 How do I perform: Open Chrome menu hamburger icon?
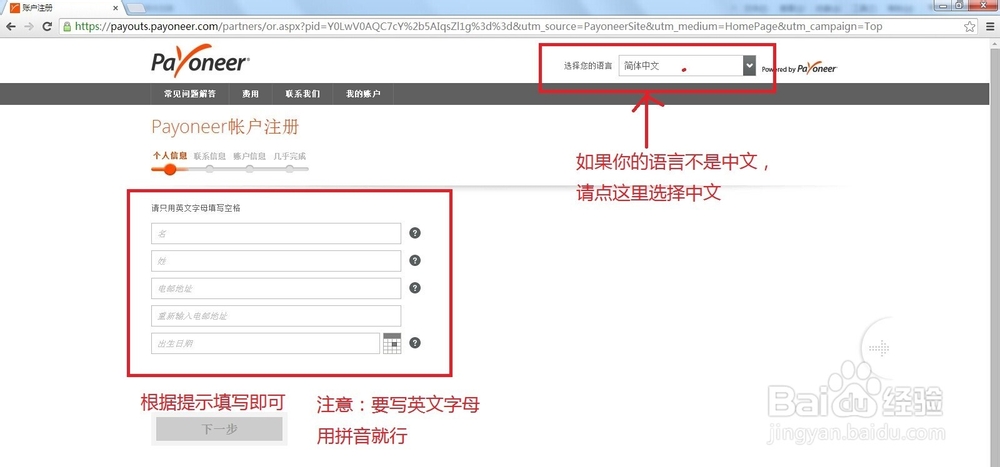[988, 26]
